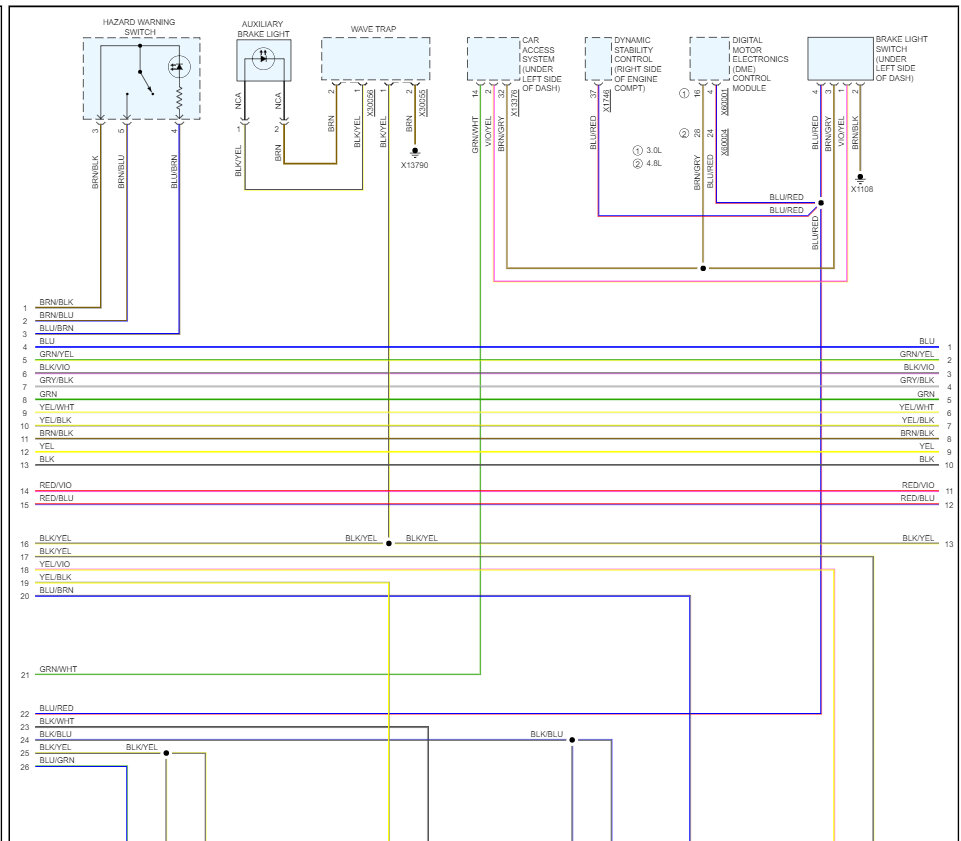
Task: Click connector label X60001
Action: (x=725, y=102)
